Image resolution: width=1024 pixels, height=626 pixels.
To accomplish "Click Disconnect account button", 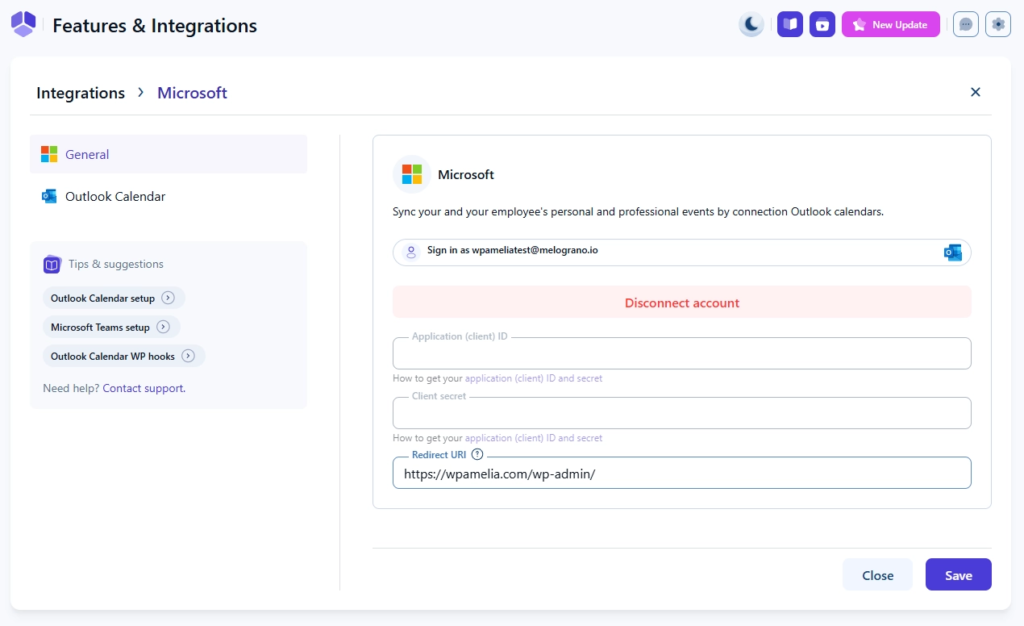I will (681, 302).
